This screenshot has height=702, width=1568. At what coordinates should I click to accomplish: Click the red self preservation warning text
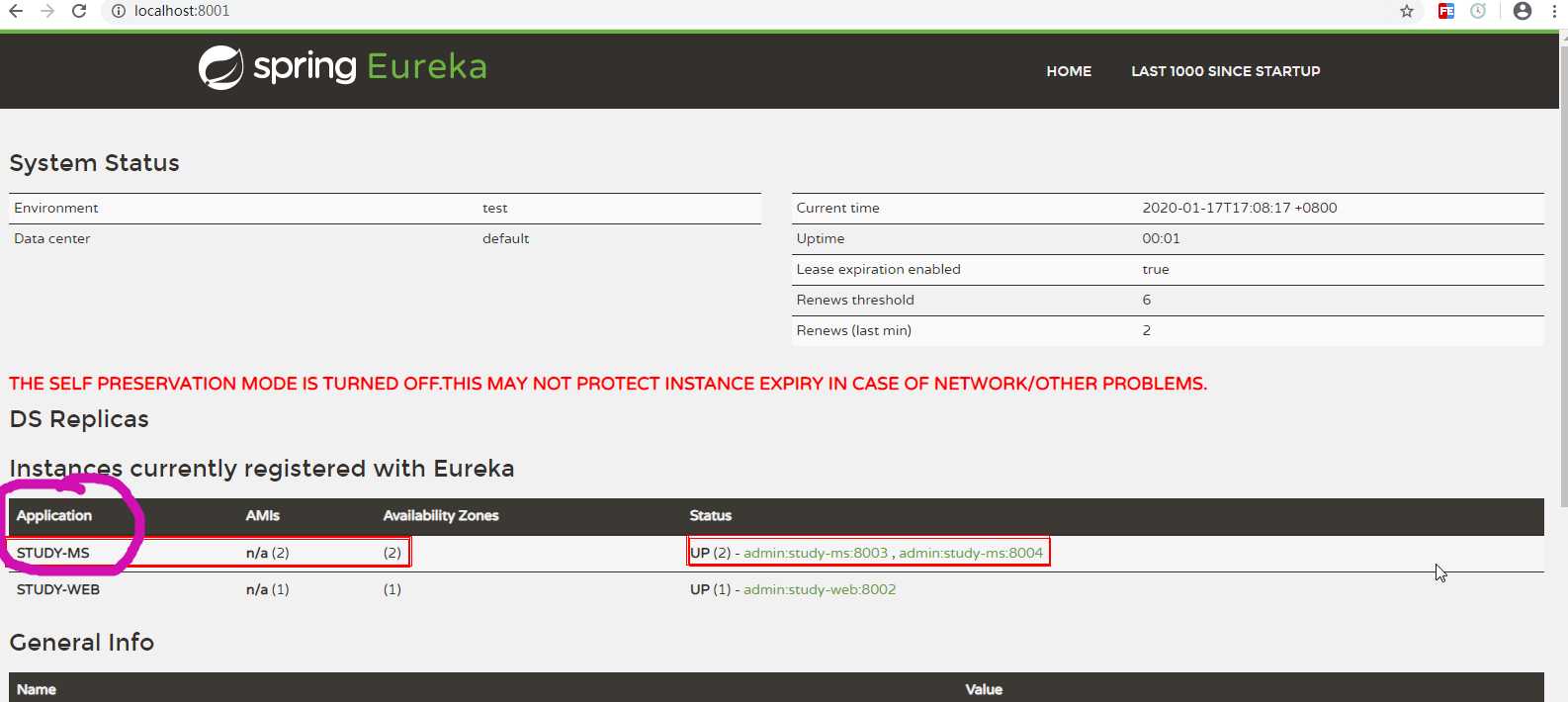[x=608, y=384]
